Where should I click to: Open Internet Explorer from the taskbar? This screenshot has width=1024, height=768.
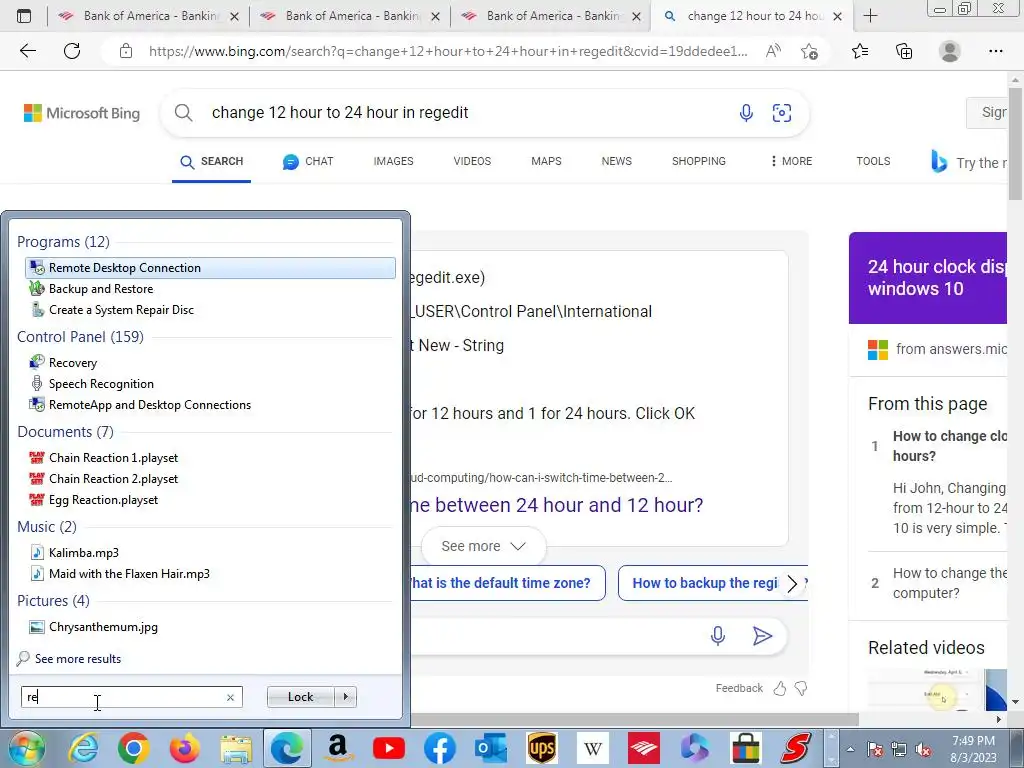click(x=84, y=748)
